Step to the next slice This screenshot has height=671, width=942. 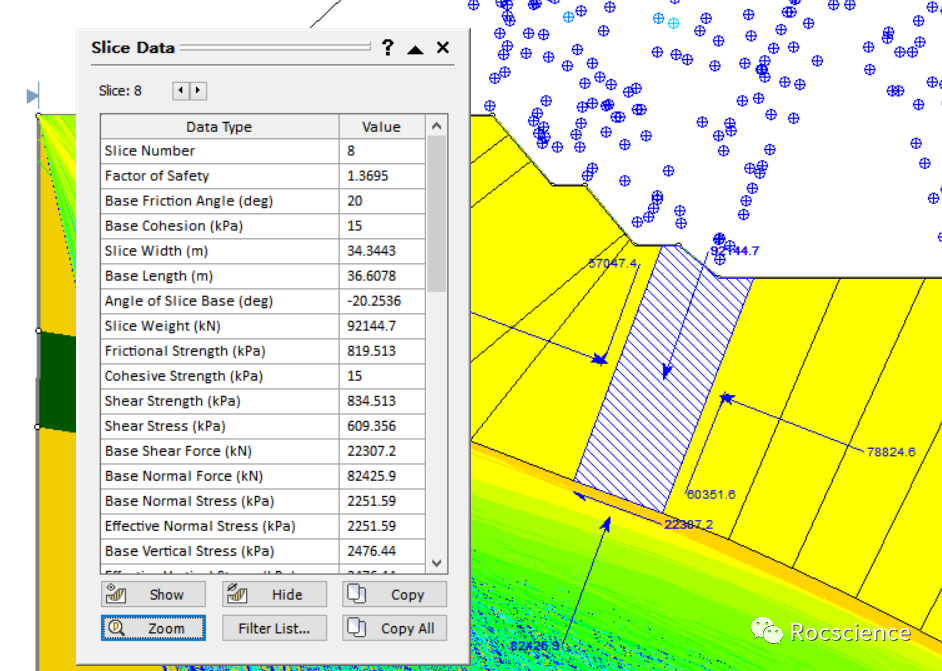pos(198,91)
